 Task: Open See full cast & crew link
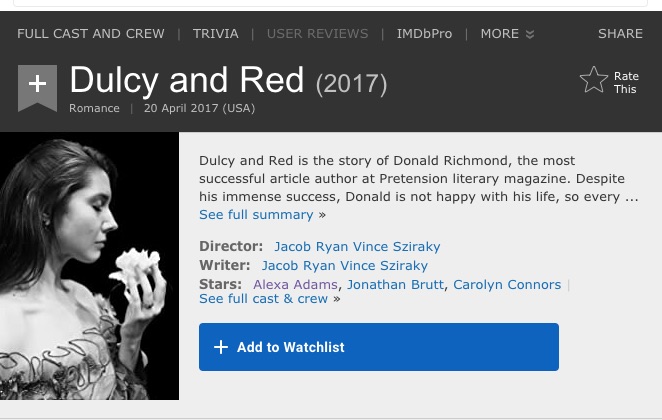click(263, 299)
